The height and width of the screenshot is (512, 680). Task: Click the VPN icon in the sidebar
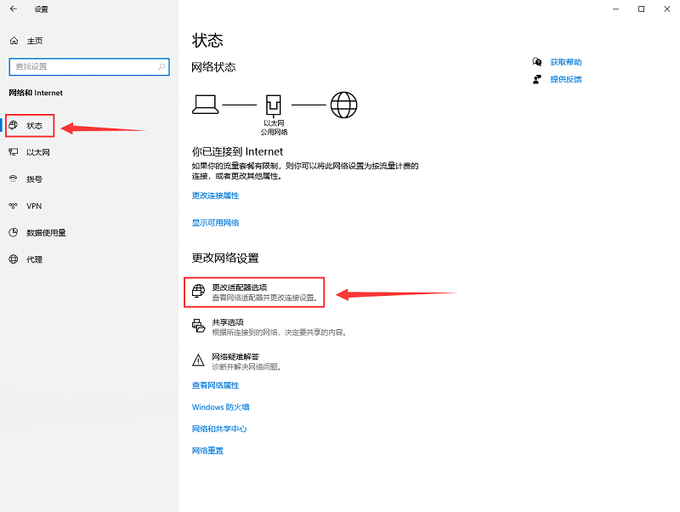(x=13, y=206)
